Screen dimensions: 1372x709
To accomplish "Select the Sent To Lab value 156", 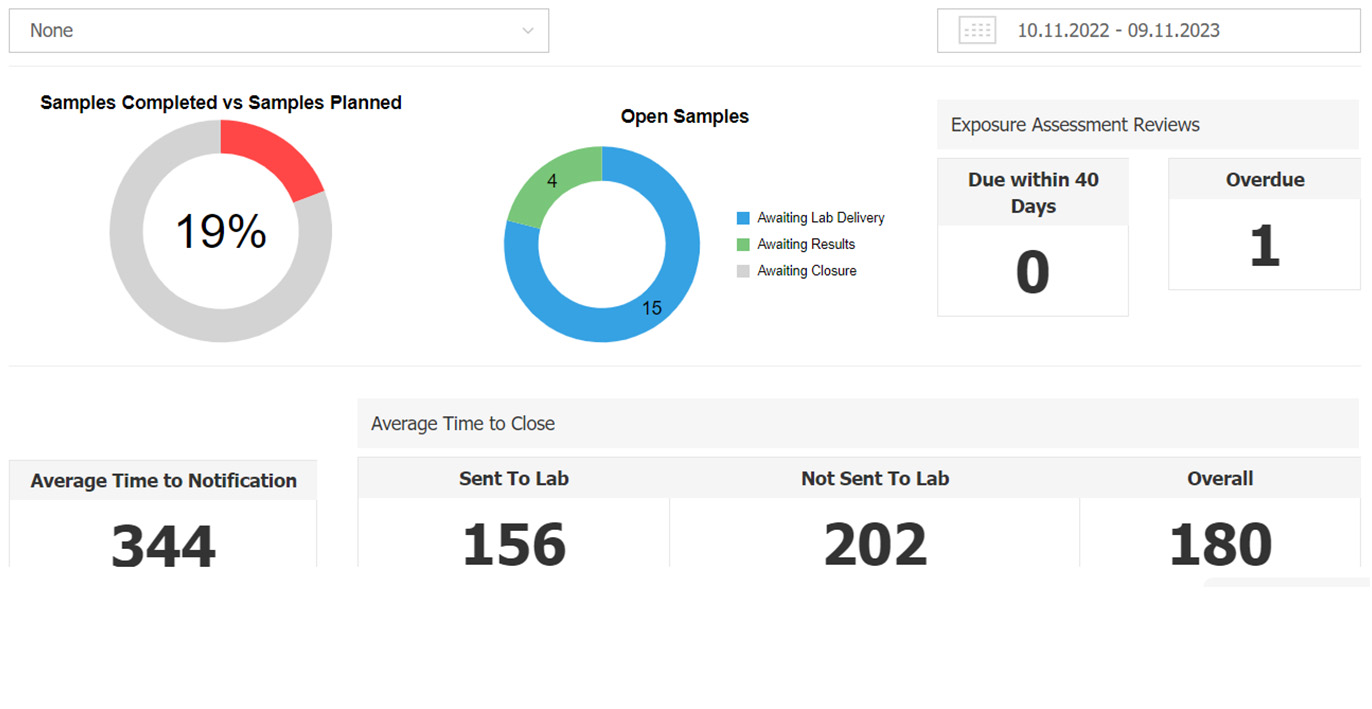I will point(514,545).
